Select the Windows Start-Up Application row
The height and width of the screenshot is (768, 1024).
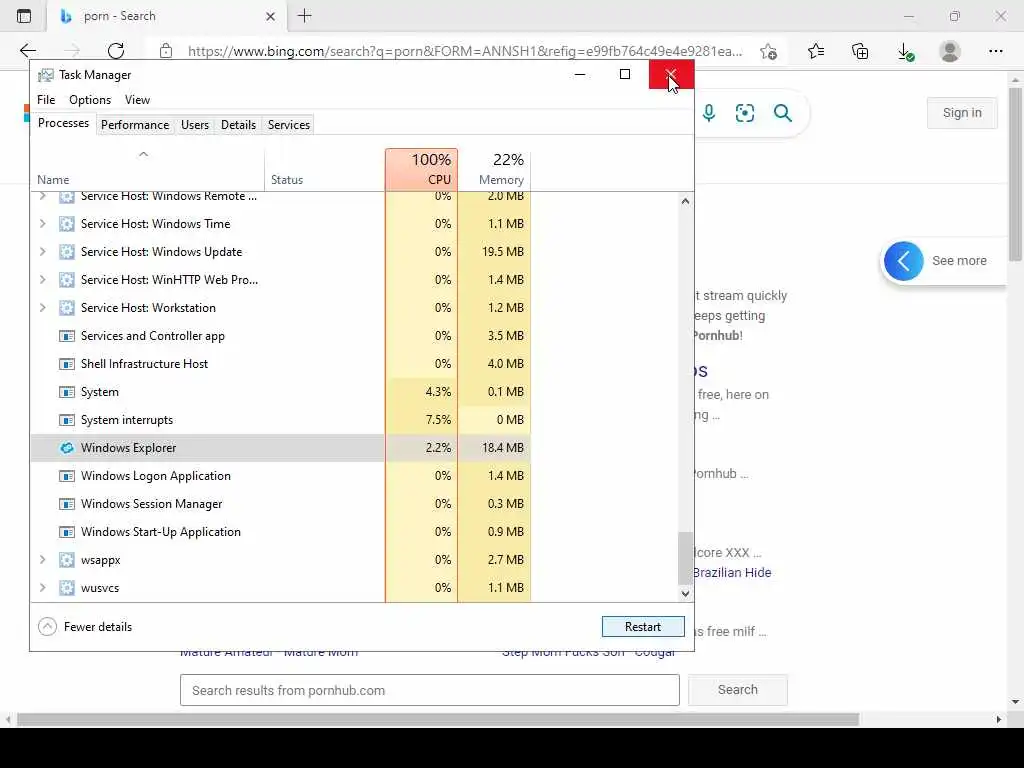coord(281,532)
